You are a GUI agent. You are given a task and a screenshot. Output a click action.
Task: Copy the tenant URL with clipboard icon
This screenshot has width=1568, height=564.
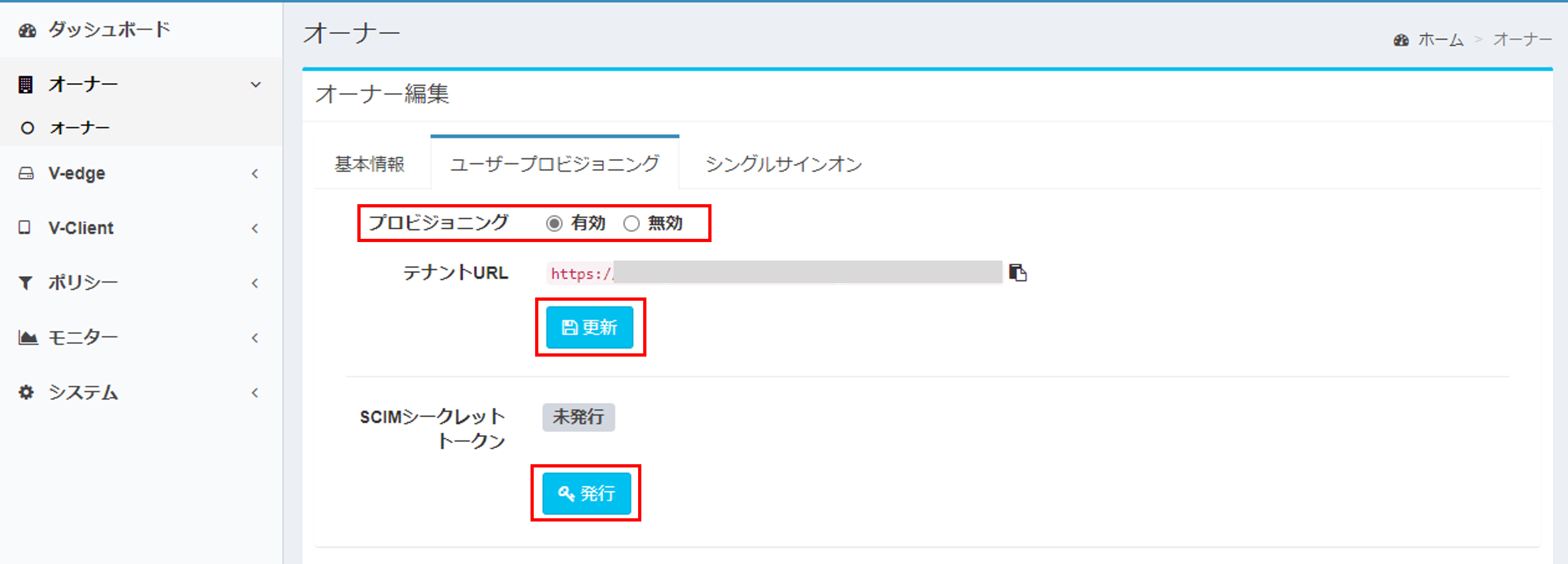pos(1017,272)
